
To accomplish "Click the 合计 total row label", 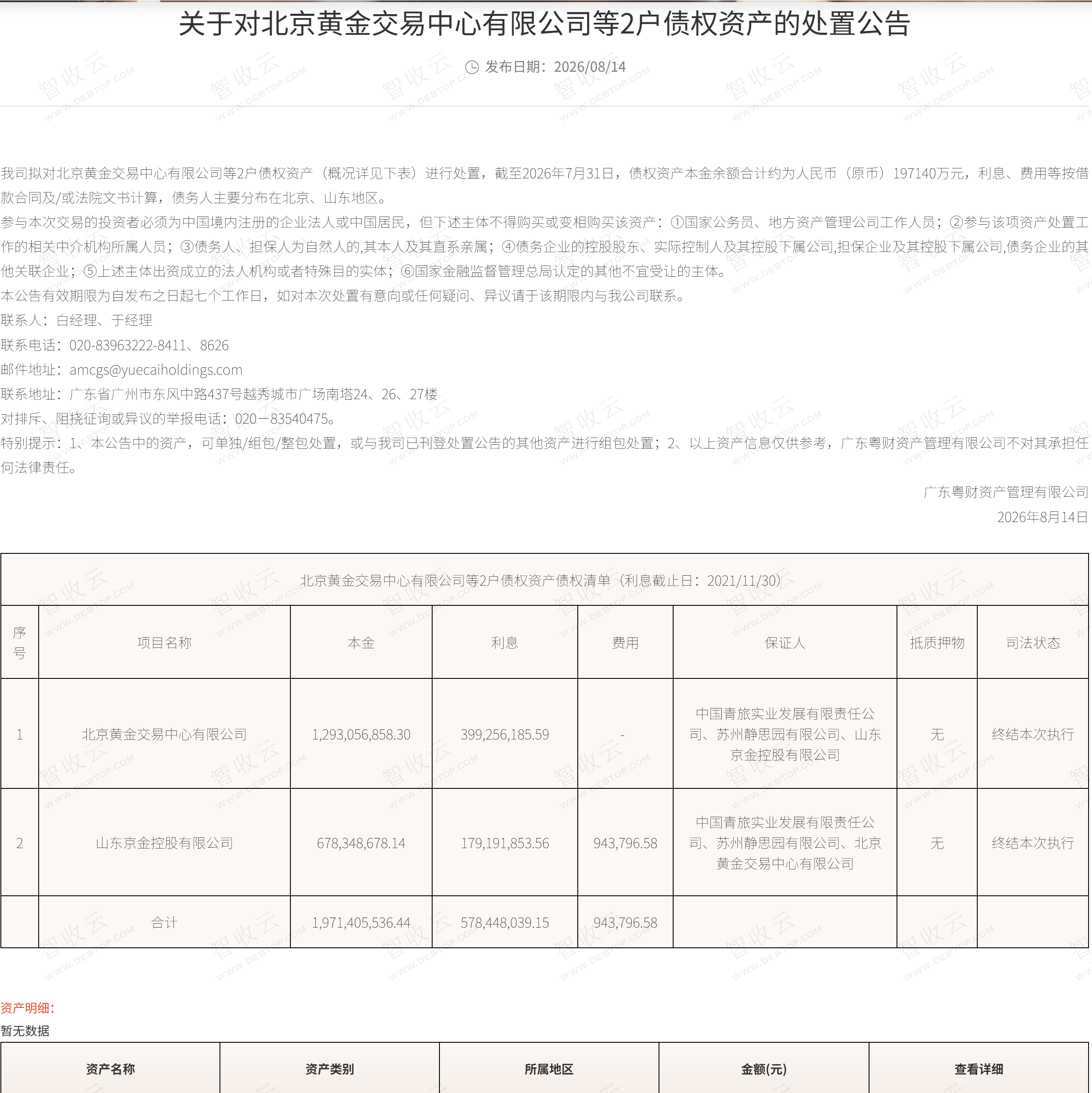I will point(165,923).
